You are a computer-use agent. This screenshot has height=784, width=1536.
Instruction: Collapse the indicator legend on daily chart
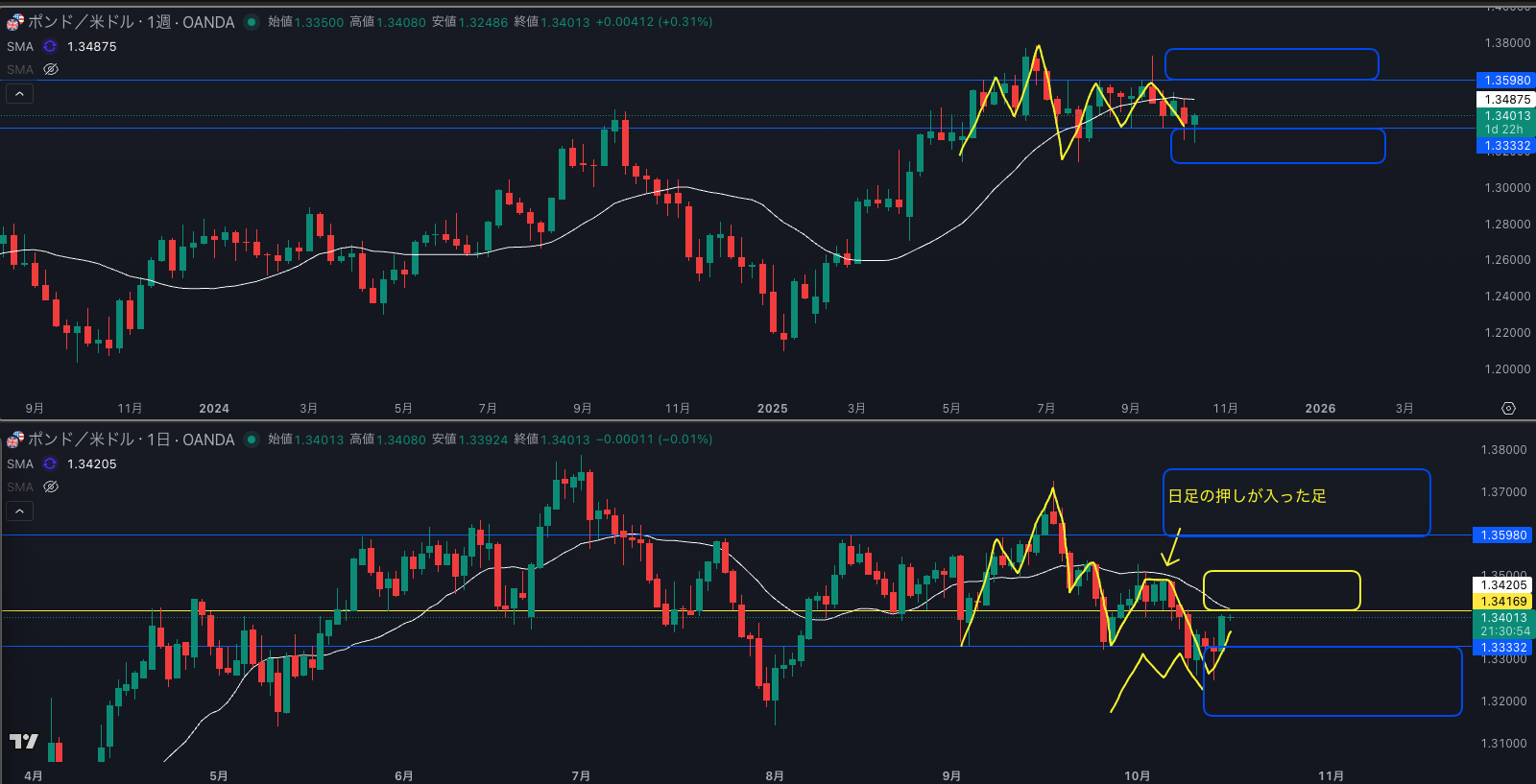[19, 511]
